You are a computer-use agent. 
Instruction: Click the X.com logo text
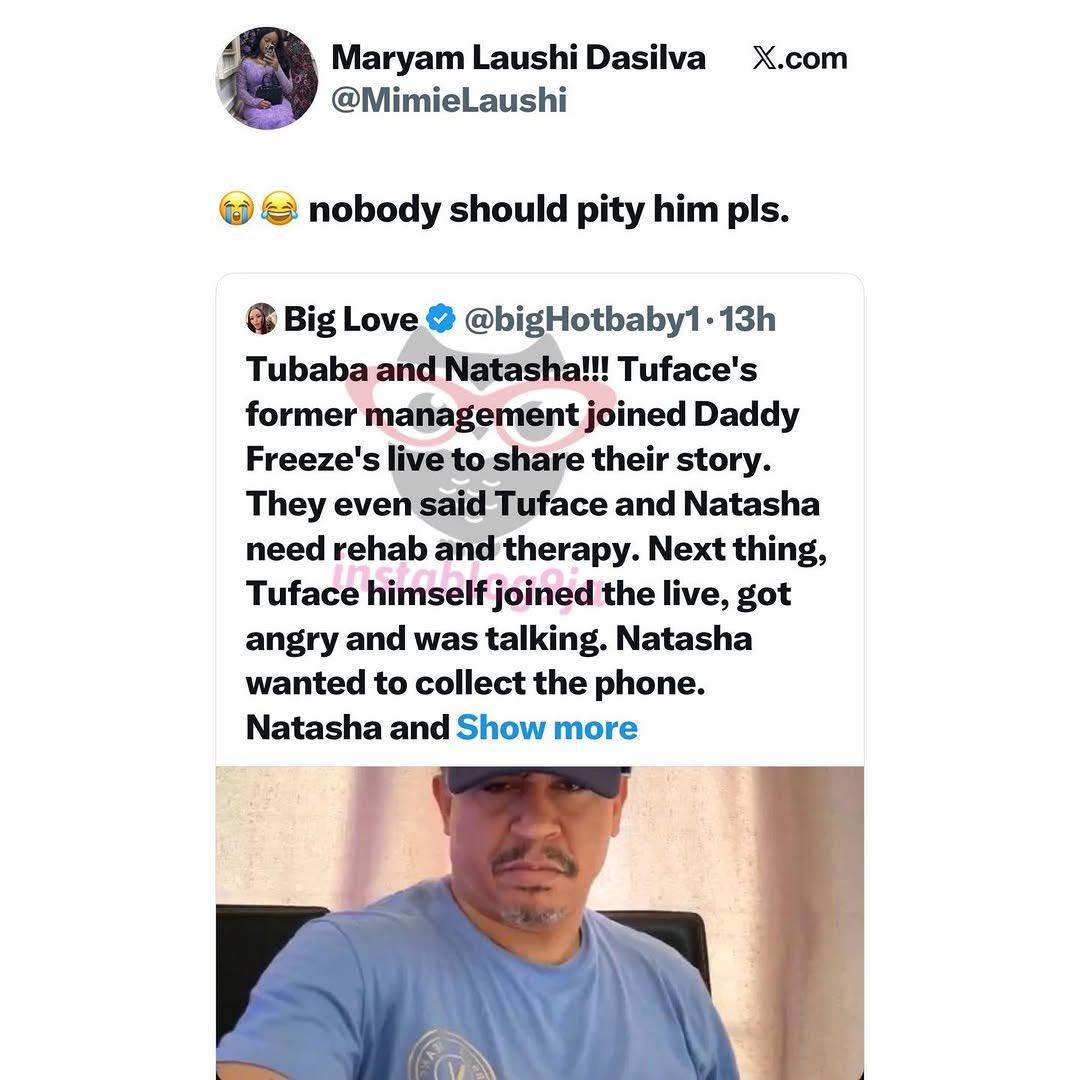[x=799, y=59]
